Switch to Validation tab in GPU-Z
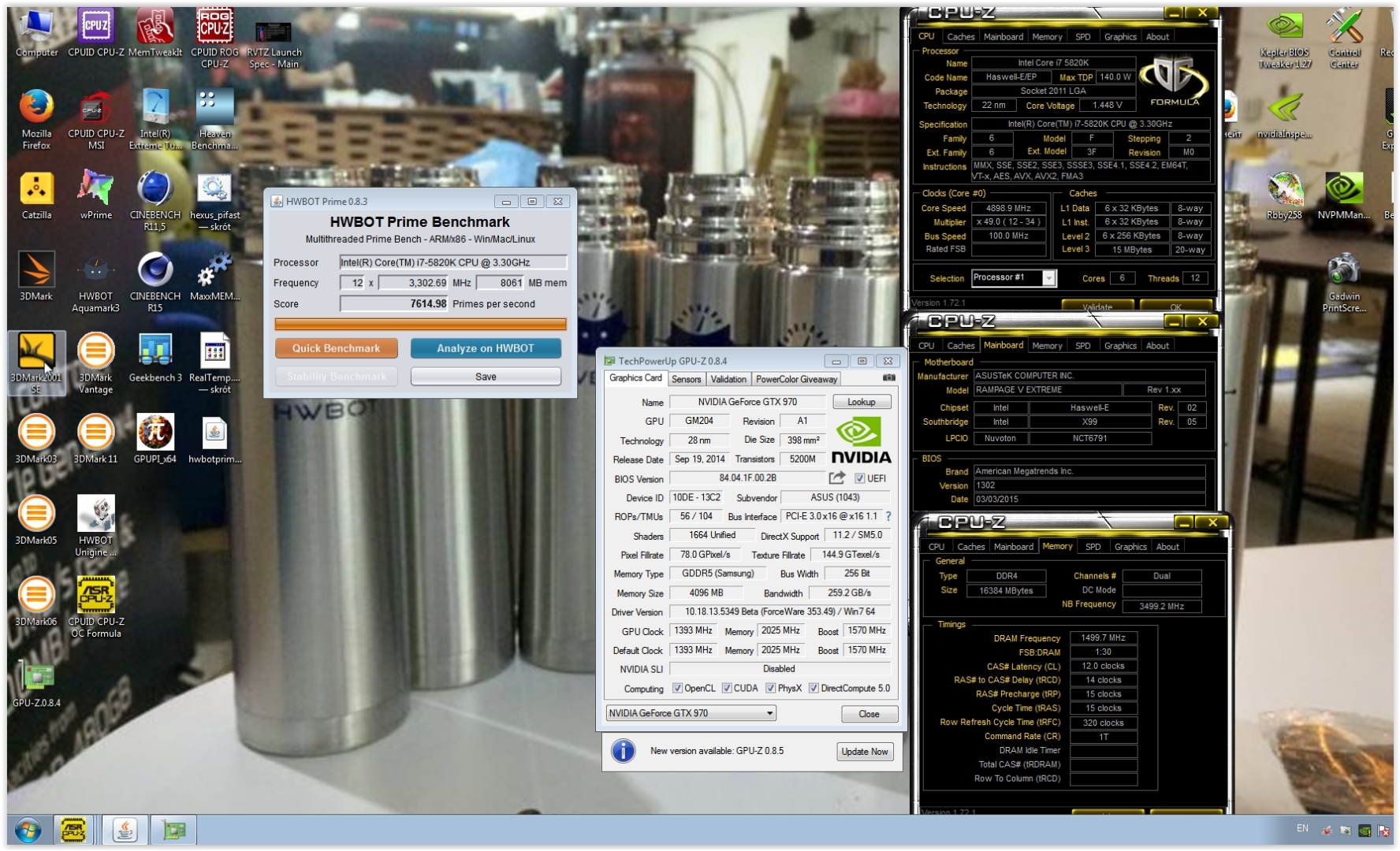The height and width of the screenshot is (851, 1400). [x=728, y=379]
